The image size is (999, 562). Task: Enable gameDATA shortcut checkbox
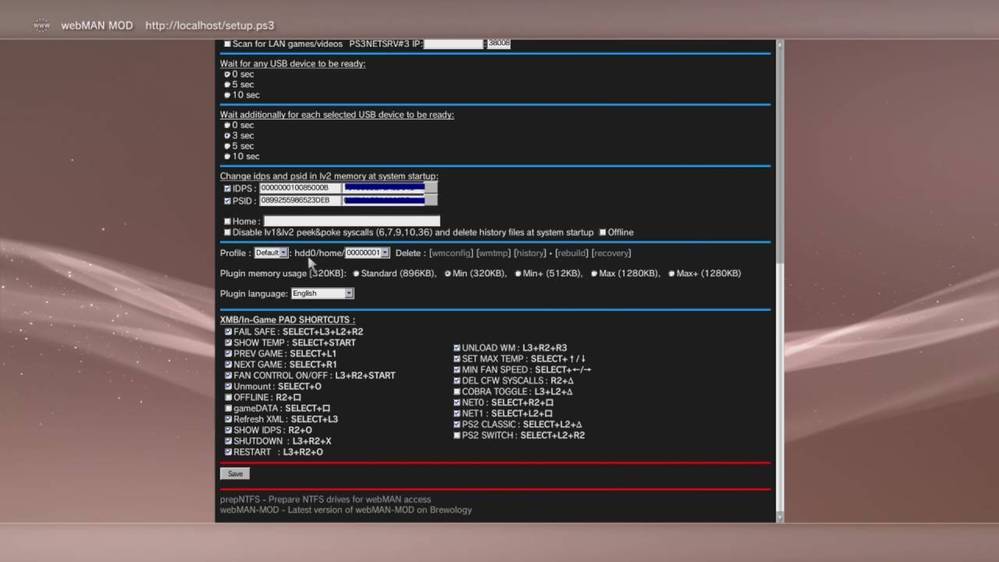tap(228, 408)
